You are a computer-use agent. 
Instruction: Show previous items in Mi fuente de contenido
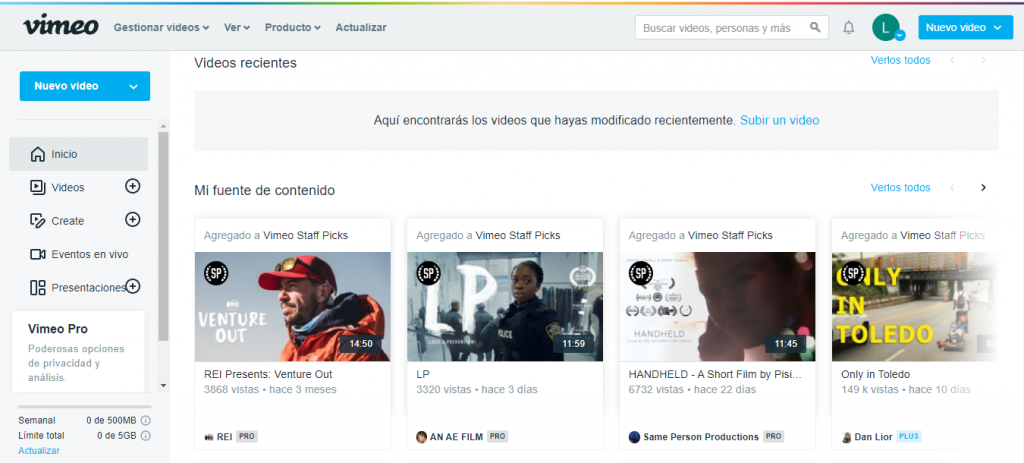click(952, 188)
